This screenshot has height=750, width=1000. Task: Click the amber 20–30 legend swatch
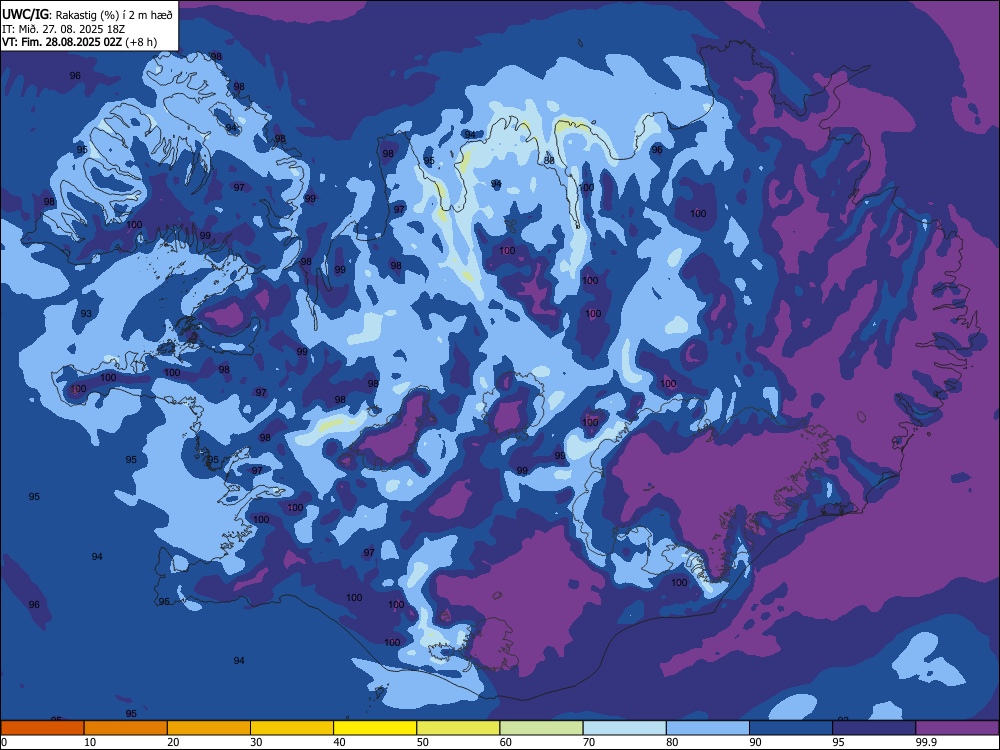[209, 728]
